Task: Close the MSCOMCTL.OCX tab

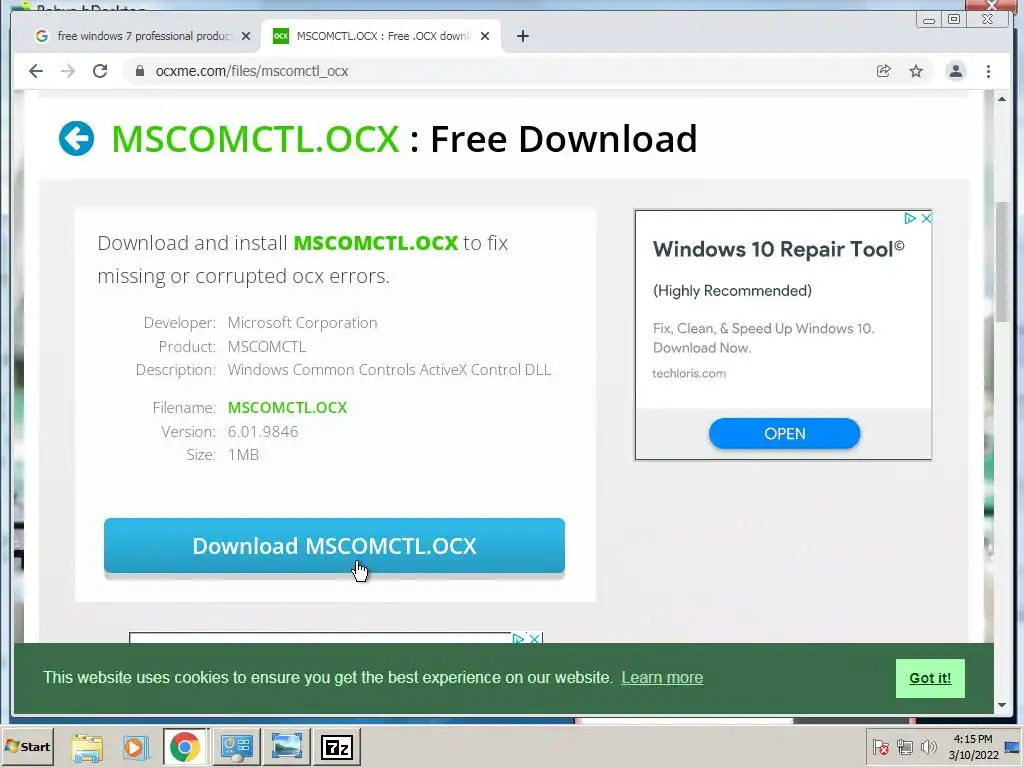Action: coord(485,36)
